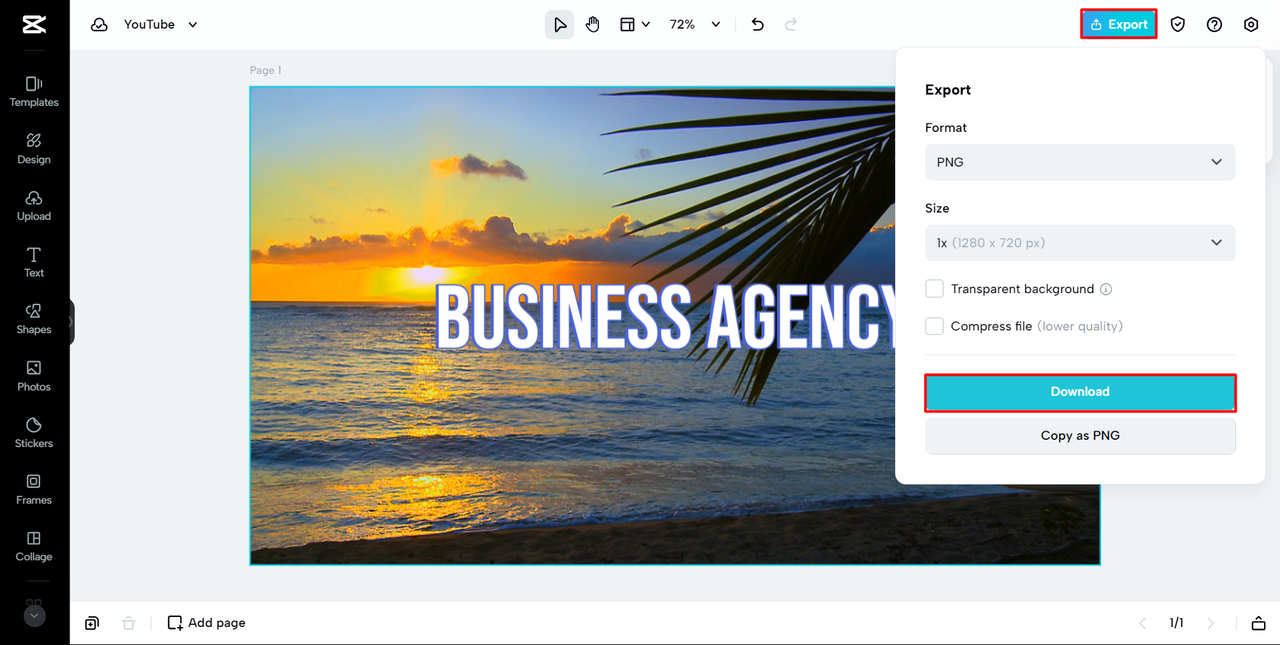Open the Collage panel
1280x645 pixels.
[34, 546]
